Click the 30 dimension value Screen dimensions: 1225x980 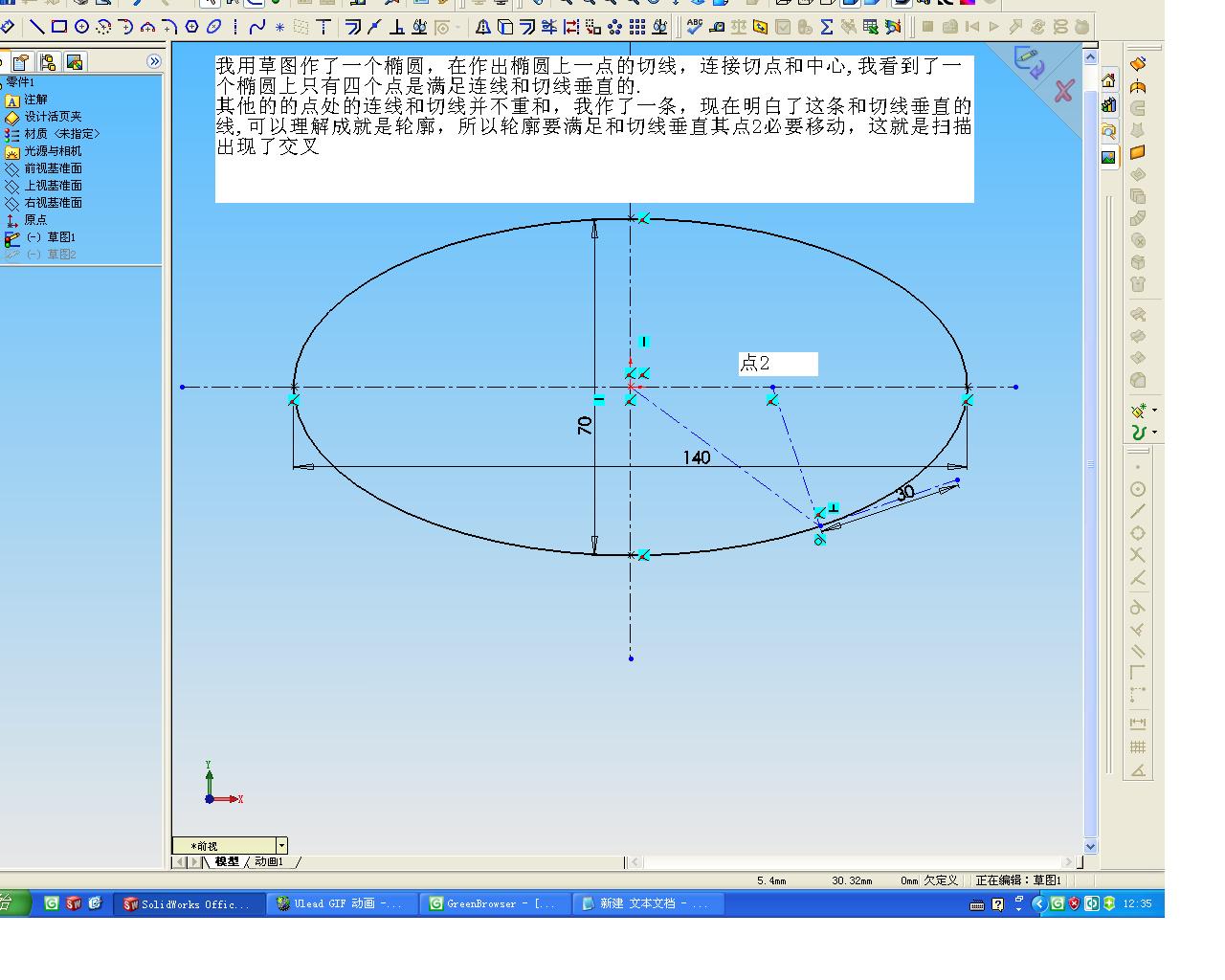coord(904,493)
